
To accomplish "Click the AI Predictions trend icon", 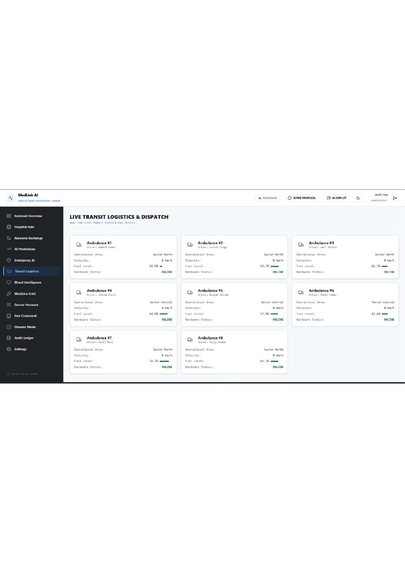I will click(9, 249).
